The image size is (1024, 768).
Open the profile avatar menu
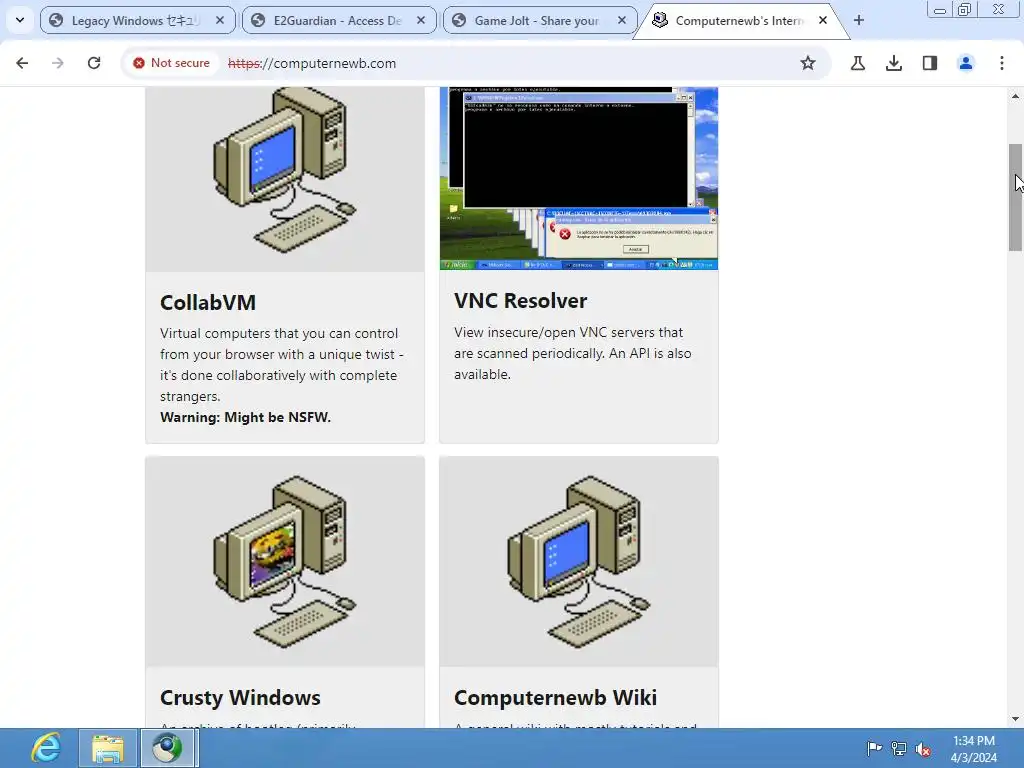[x=965, y=63]
